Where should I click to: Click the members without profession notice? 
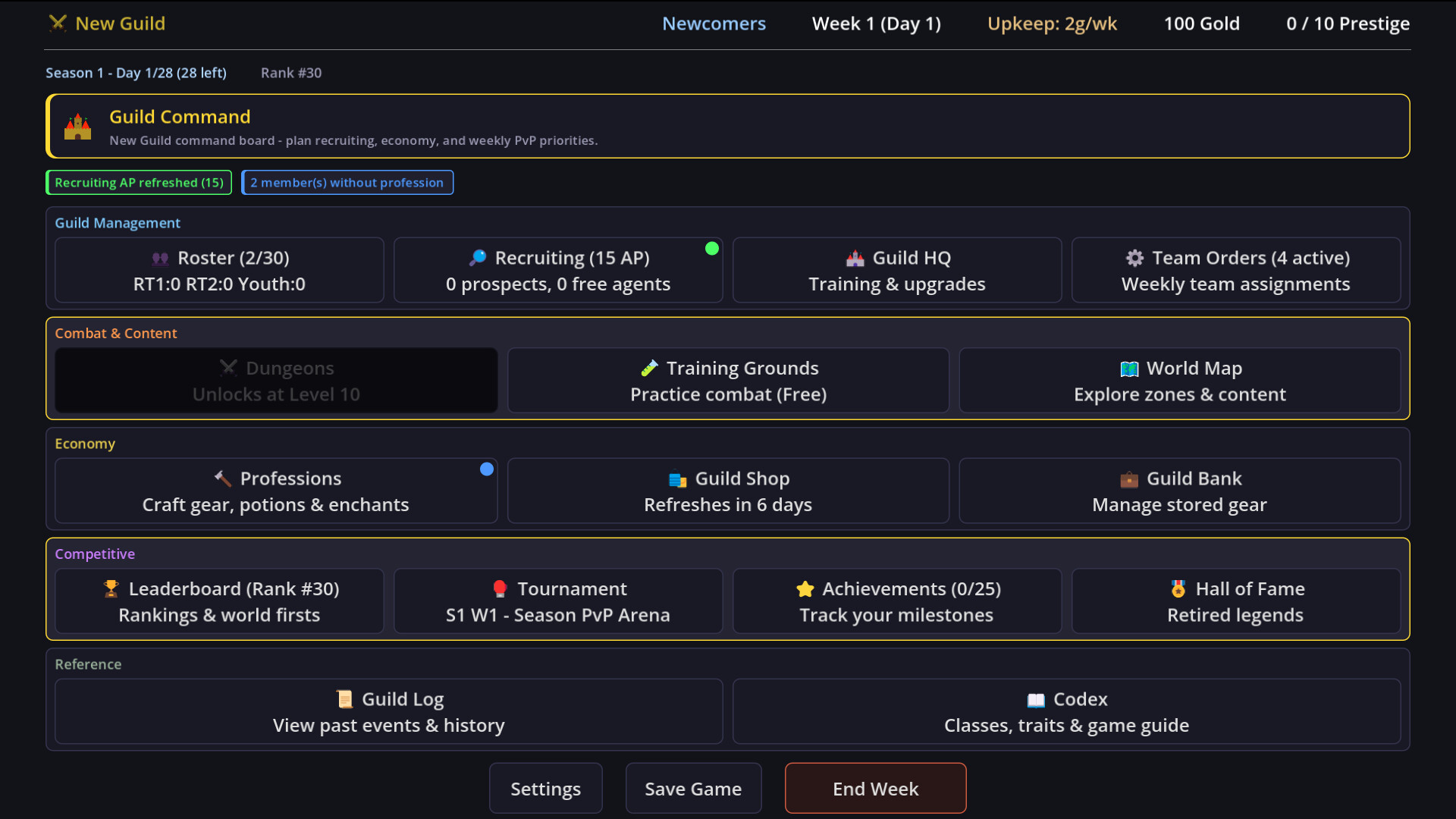(x=347, y=182)
